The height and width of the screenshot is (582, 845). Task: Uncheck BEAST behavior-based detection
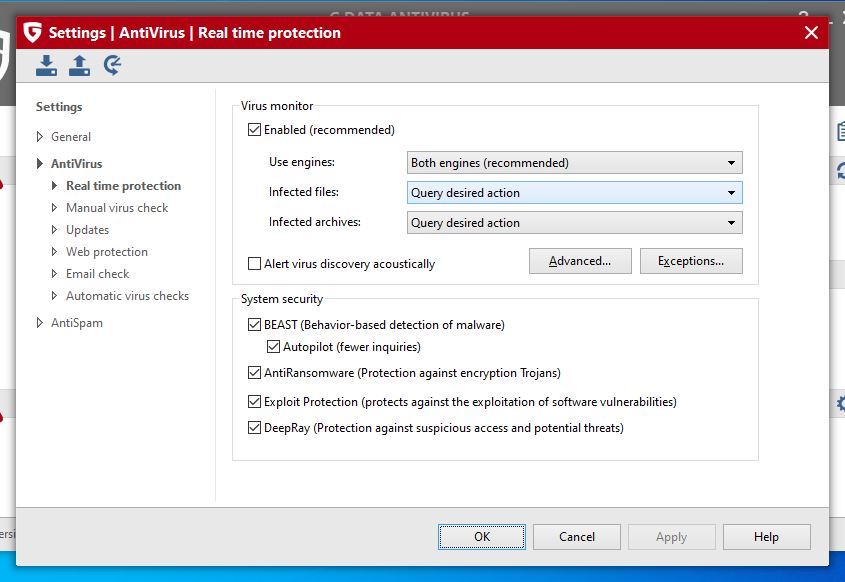254,324
